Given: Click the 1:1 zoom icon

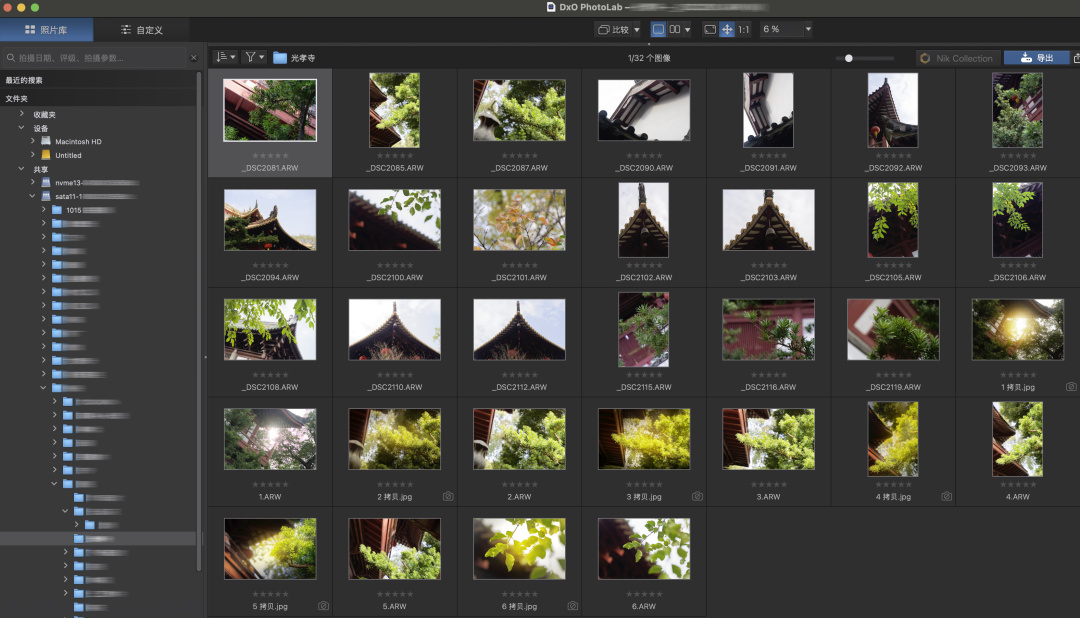Looking at the screenshot, I should tap(744, 30).
